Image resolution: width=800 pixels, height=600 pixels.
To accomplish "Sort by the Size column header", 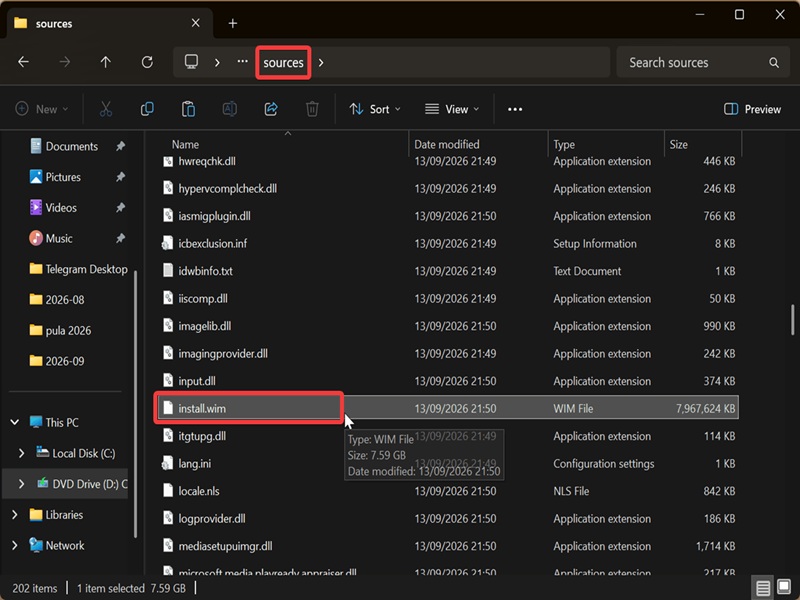I will pos(679,144).
